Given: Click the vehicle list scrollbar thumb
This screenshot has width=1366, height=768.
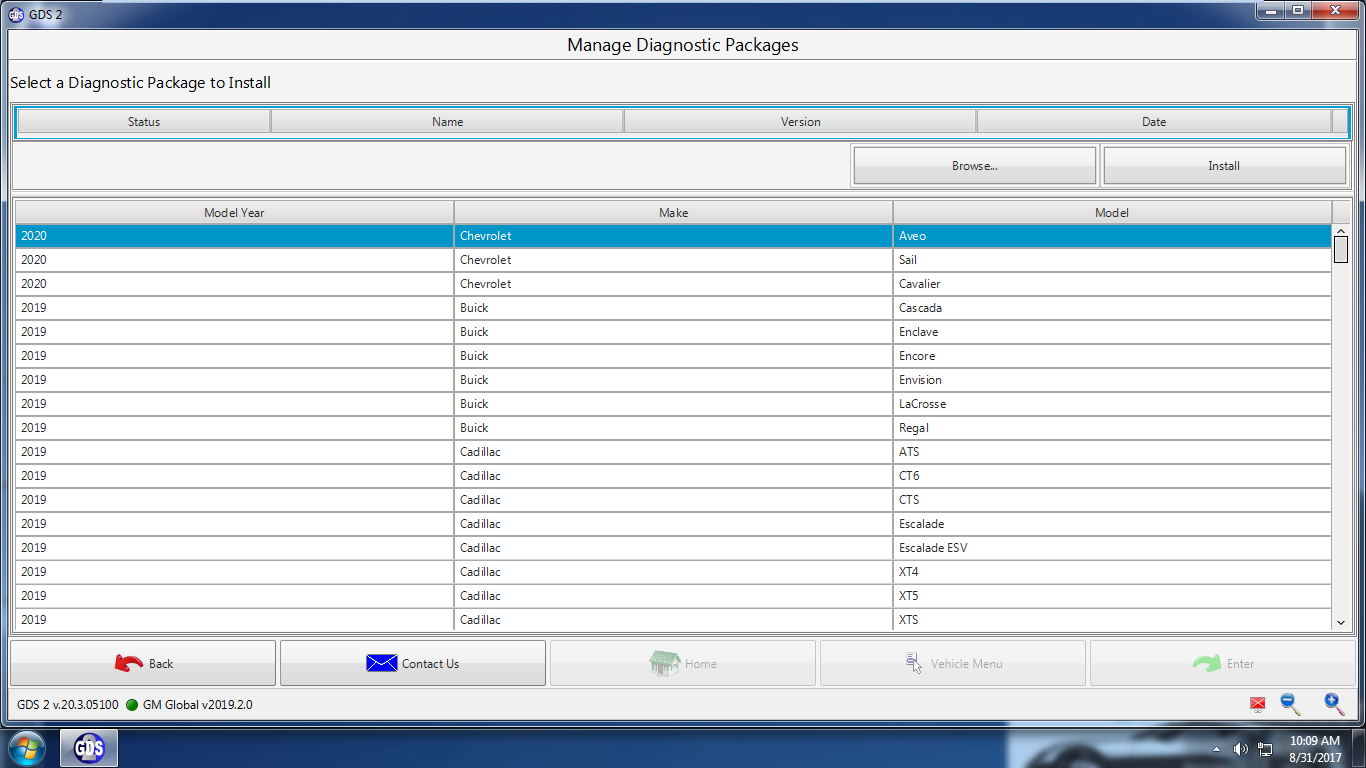Looking at the screenshot, I should click(1341, 249).
